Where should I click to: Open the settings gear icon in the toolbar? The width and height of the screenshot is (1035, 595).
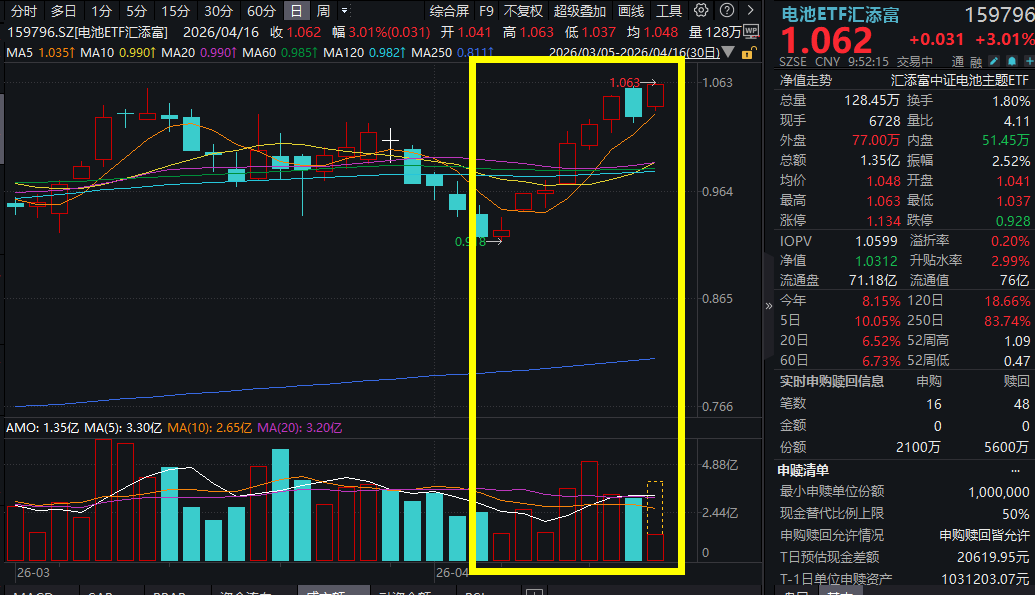(700, 12)
